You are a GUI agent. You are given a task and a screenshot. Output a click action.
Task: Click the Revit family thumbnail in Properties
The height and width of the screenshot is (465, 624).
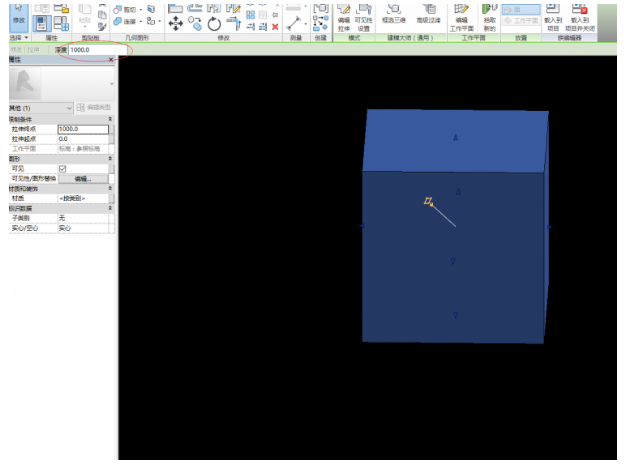[25, 84]
